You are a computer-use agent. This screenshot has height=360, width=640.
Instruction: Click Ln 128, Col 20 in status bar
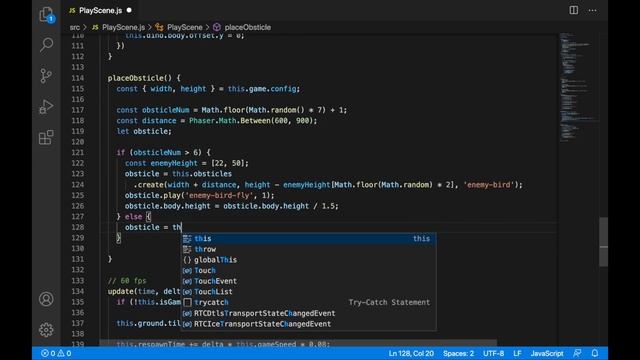[411, 353]
